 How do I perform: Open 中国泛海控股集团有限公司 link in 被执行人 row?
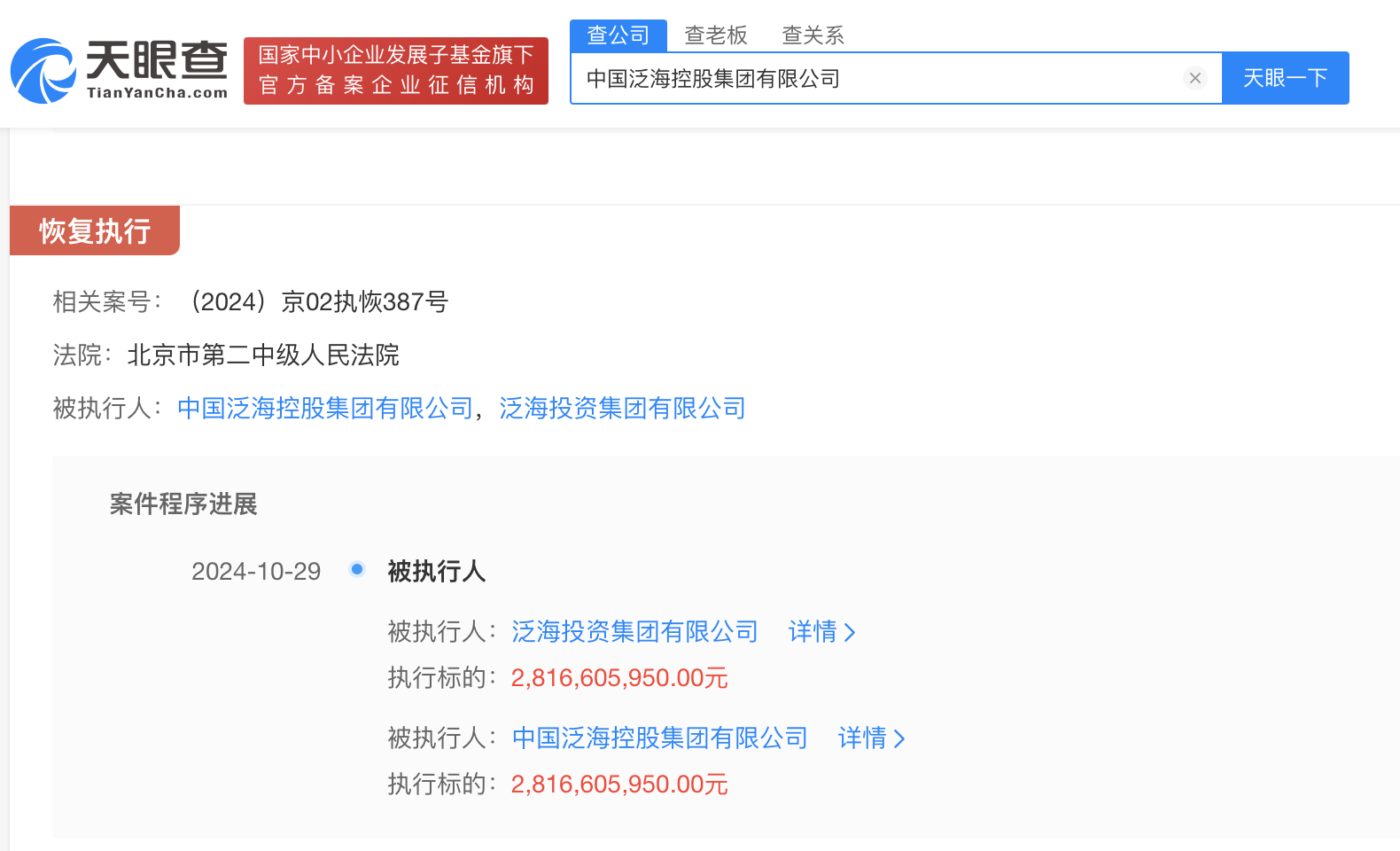click(326, 408)
